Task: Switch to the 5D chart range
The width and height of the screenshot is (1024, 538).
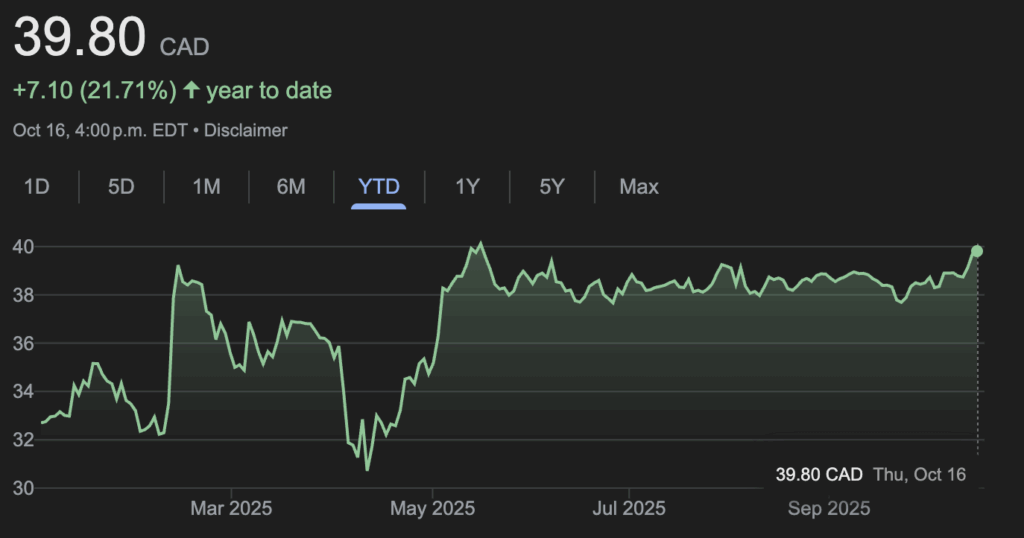Action: [x=121, y=187]
